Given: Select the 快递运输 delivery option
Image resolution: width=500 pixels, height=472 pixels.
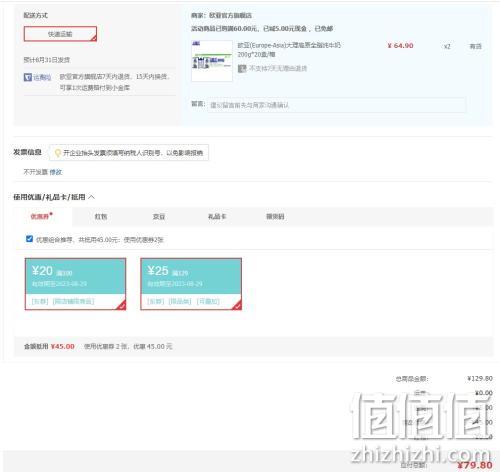Looking at the screenshot, I should click(60, 34).
